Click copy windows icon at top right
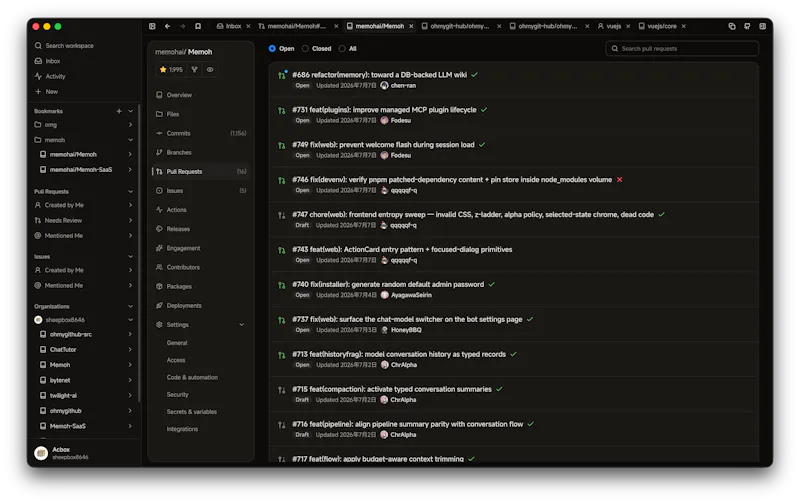The width and height of the screenshot is (800, 503). click(732, 26)
